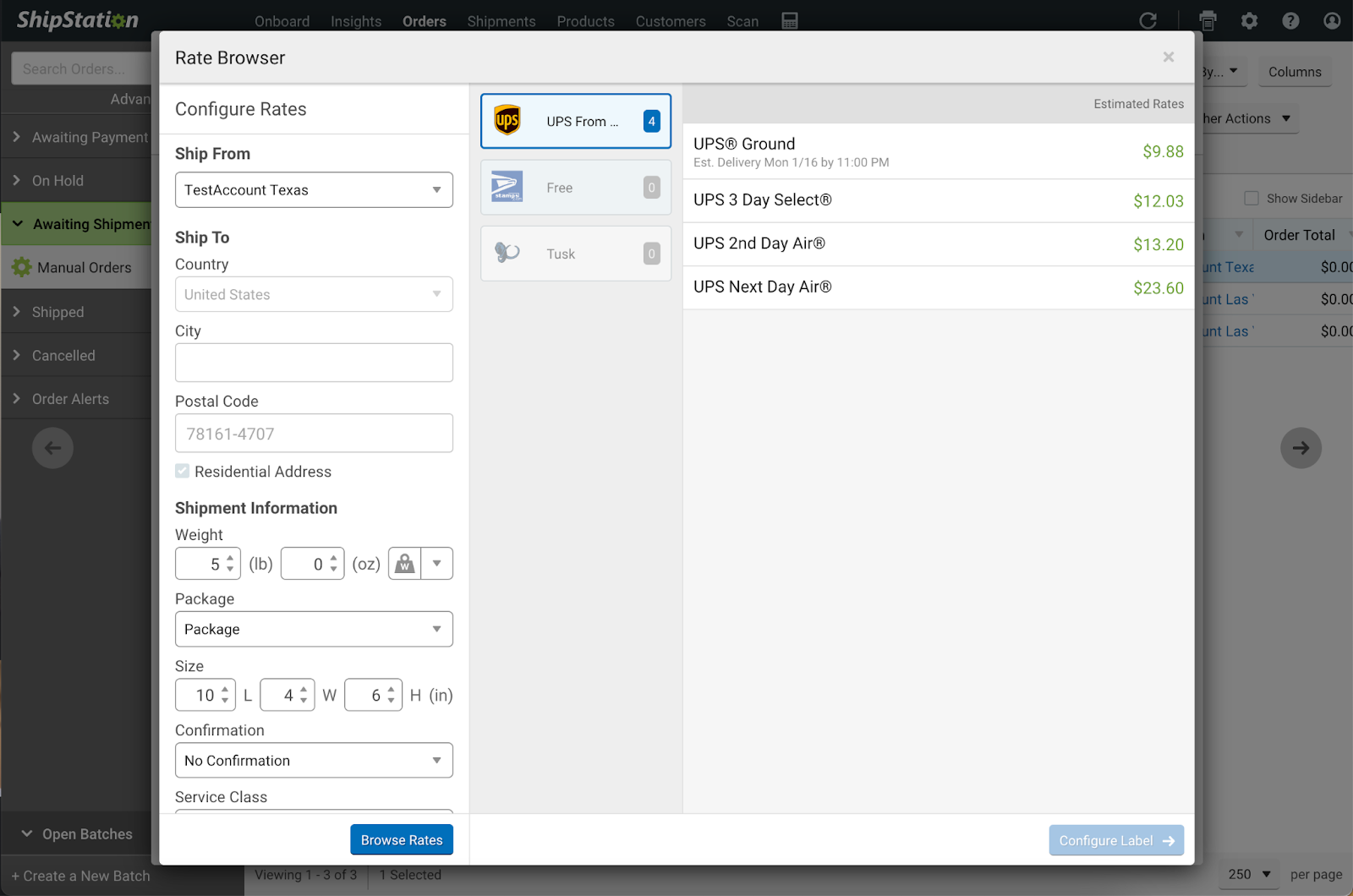The image size is (1353, 896).
Task: Click the Order Total column header
Action: coord(1299,235)
